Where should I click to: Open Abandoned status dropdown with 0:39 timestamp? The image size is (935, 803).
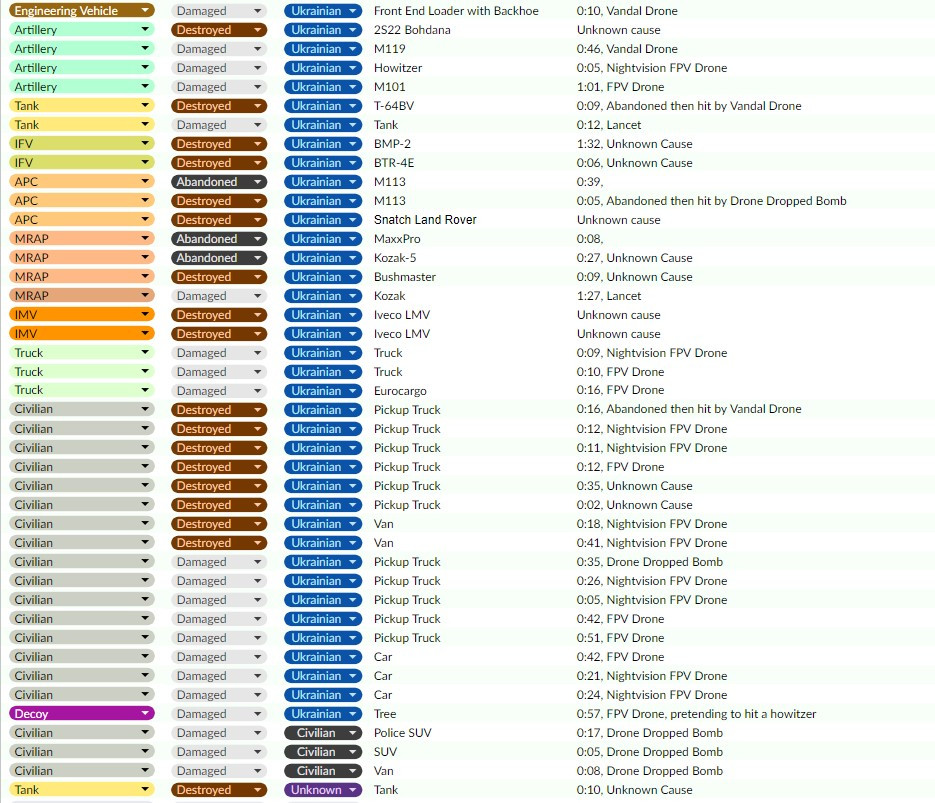tap(219, 182)
